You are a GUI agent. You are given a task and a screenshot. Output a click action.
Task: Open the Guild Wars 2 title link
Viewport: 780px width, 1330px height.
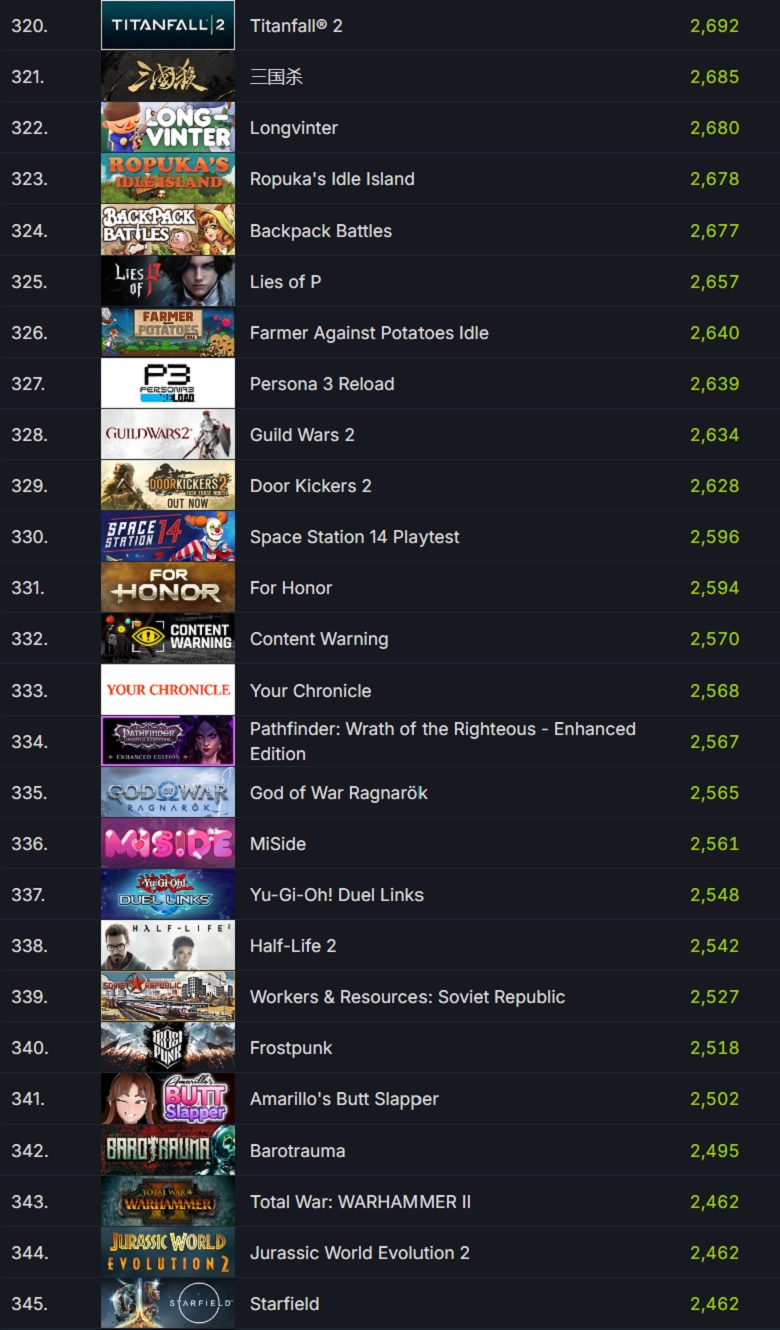pos(302,435)
